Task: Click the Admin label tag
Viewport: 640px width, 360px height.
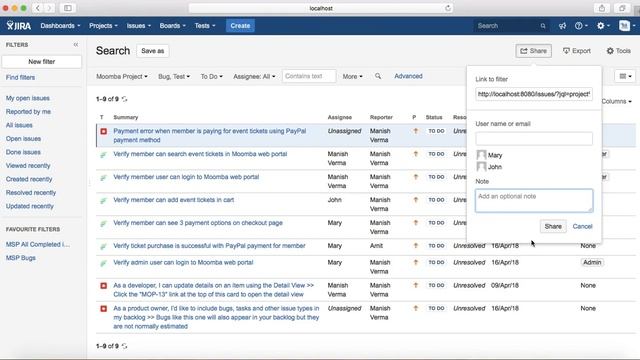Action: click(x=592, y=262)
